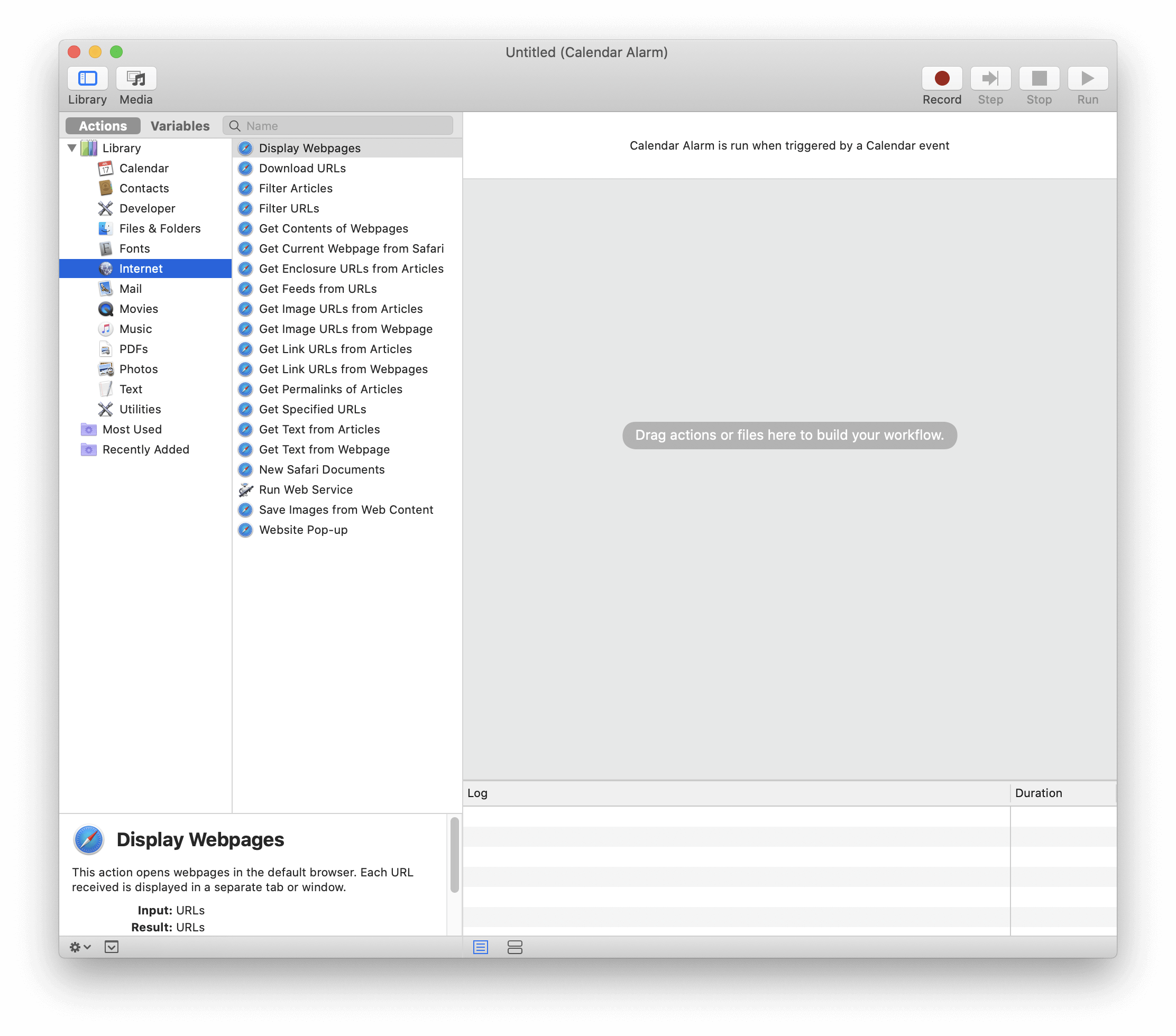Screen dimensions: 1176x1036
Task: Open the Utilities category
Action: 140,409
